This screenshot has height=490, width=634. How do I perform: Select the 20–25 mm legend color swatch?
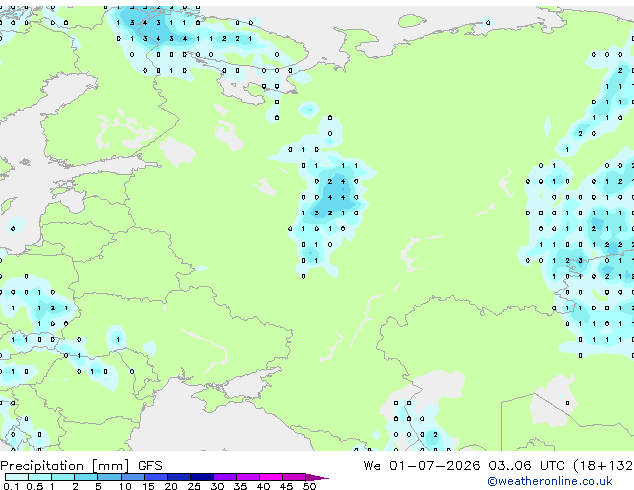tap(179, 477)
